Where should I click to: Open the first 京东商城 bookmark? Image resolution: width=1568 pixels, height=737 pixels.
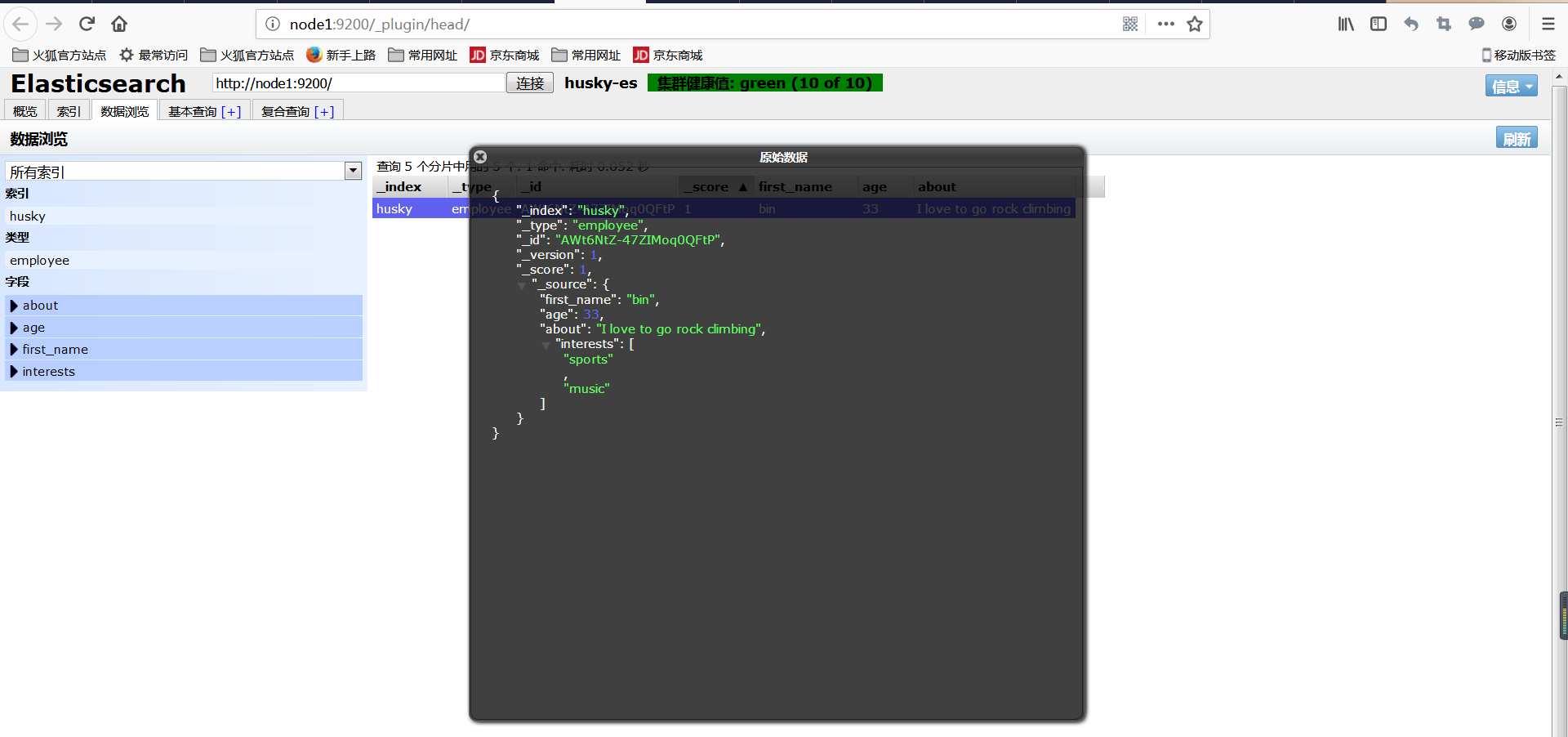(505, 55)
